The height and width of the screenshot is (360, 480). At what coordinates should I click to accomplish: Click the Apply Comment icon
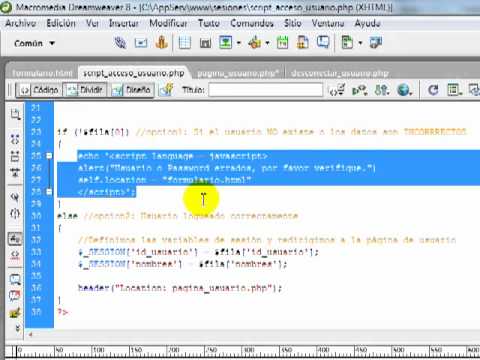click(x=15, y=279)
